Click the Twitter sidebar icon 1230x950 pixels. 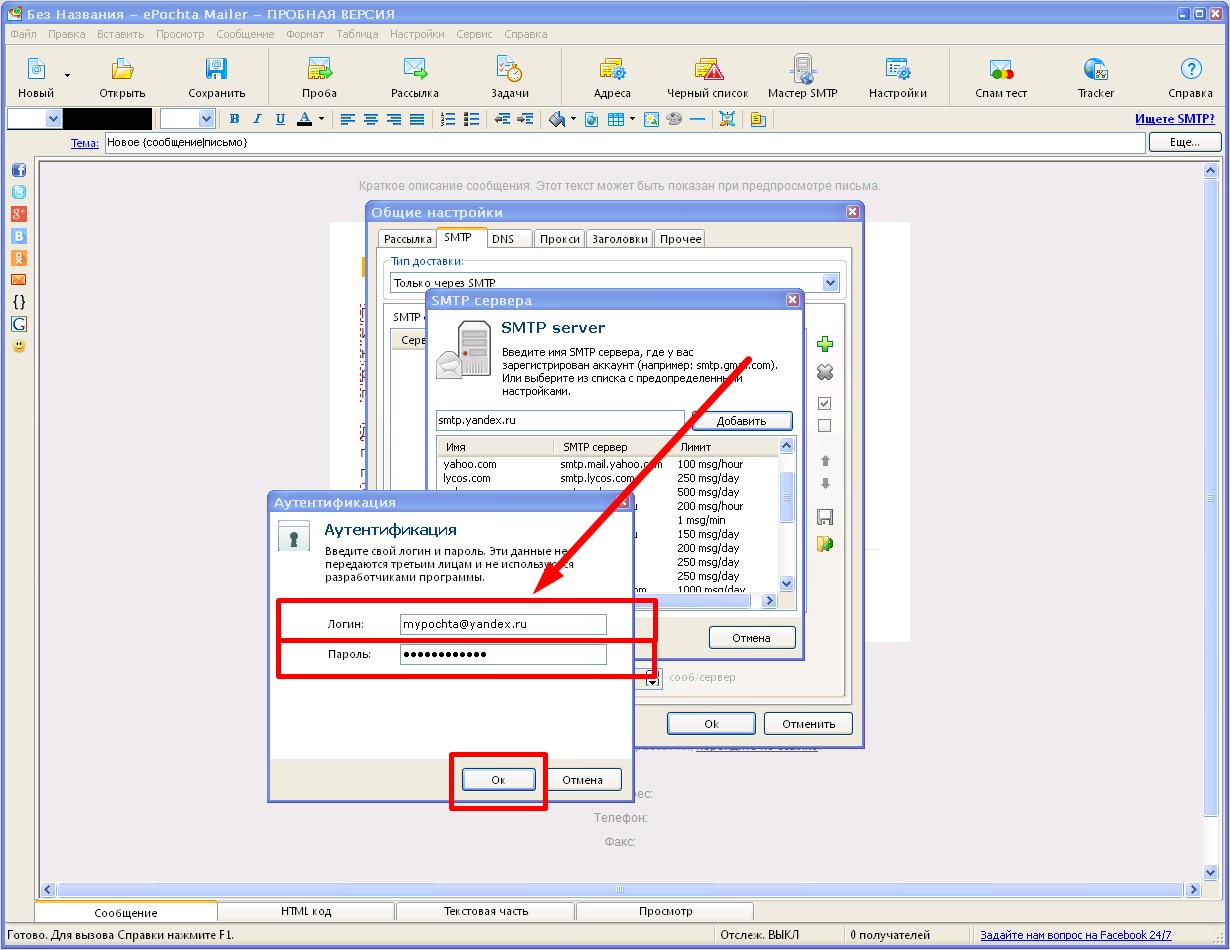point(18,192)
